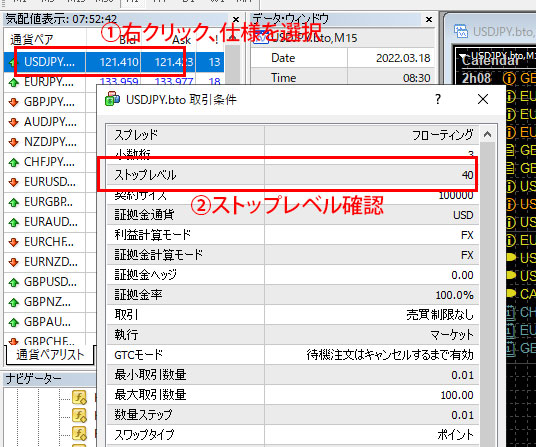536x447 pixels.
Task: Click the ストップレベル row label
Action: coord(145,175)
